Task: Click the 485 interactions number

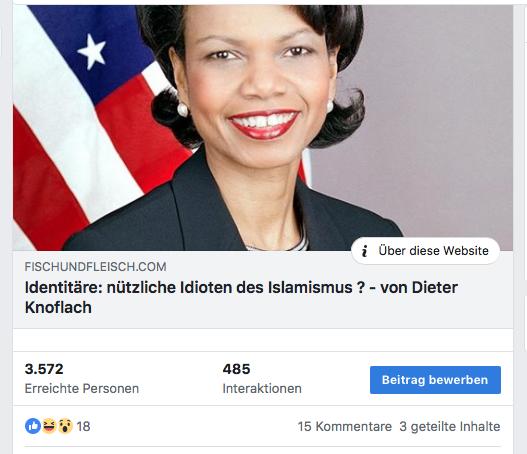Action: [236, 369]
